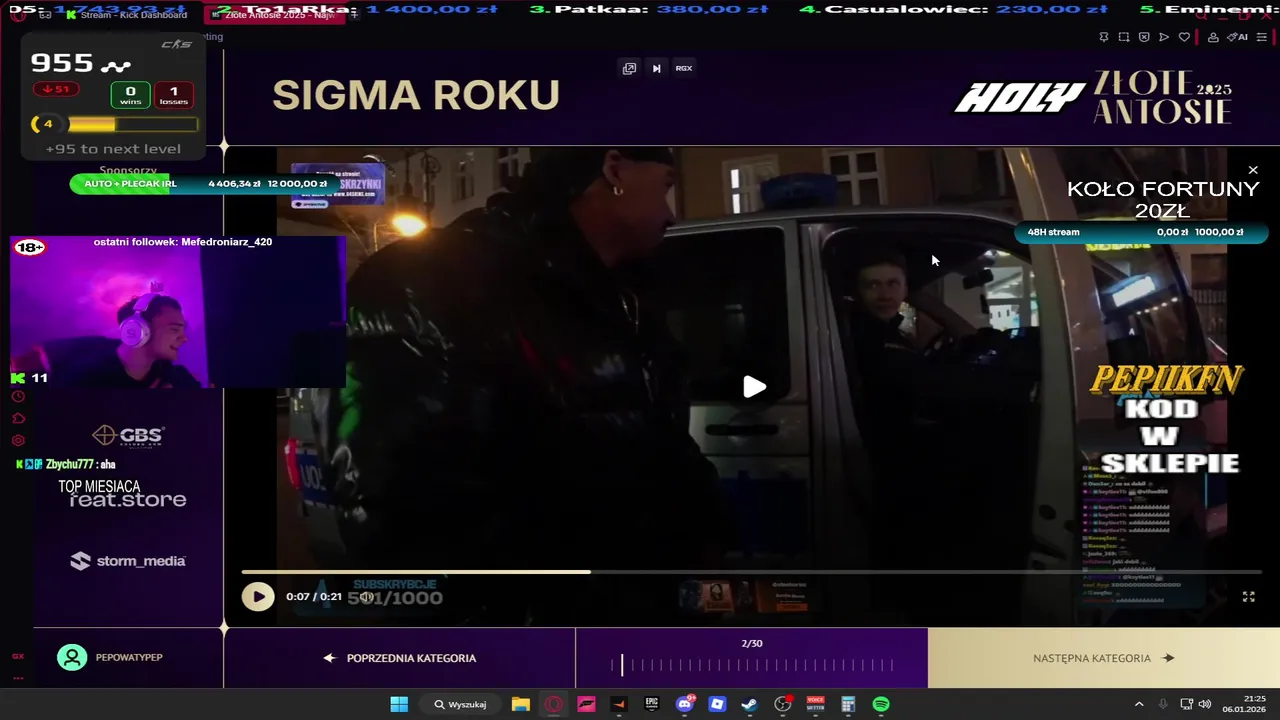
Task: Open Calculator from the taskbar
Action: tap(848, 704)
